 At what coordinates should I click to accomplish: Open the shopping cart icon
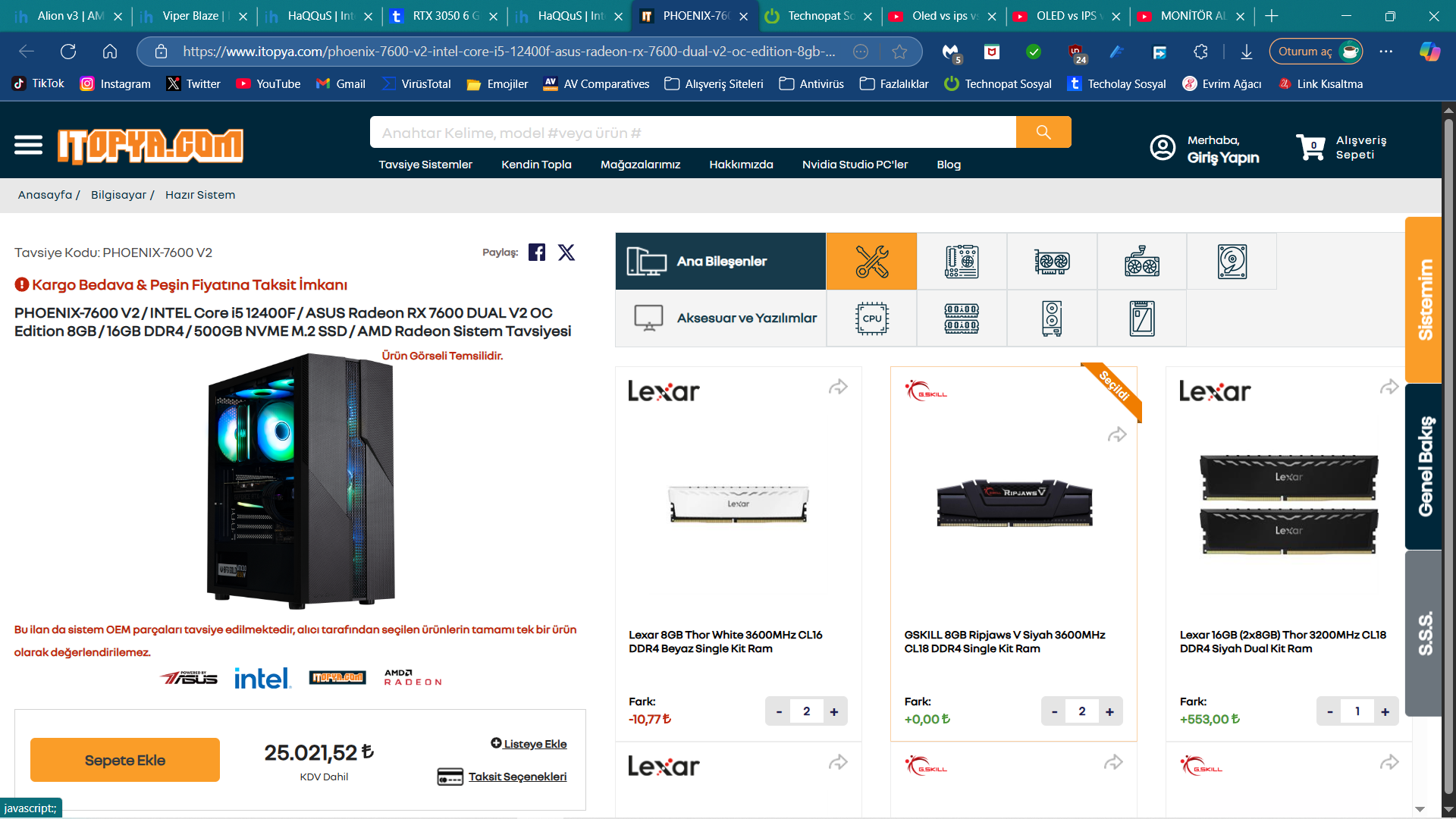(x=1310, y=147)
